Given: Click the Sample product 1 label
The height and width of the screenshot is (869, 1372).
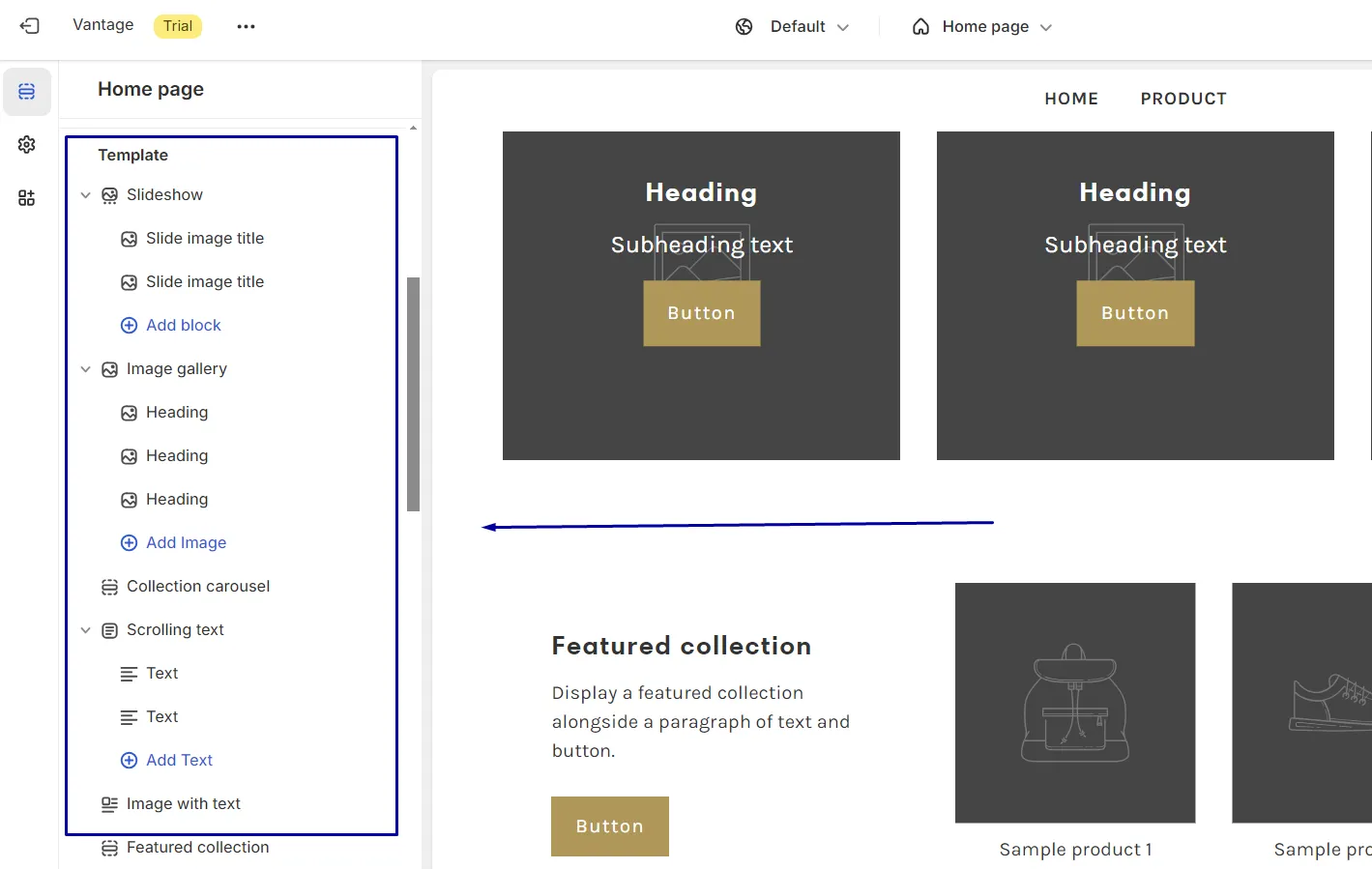Looking at the screenshot, I should (1076, 850).
